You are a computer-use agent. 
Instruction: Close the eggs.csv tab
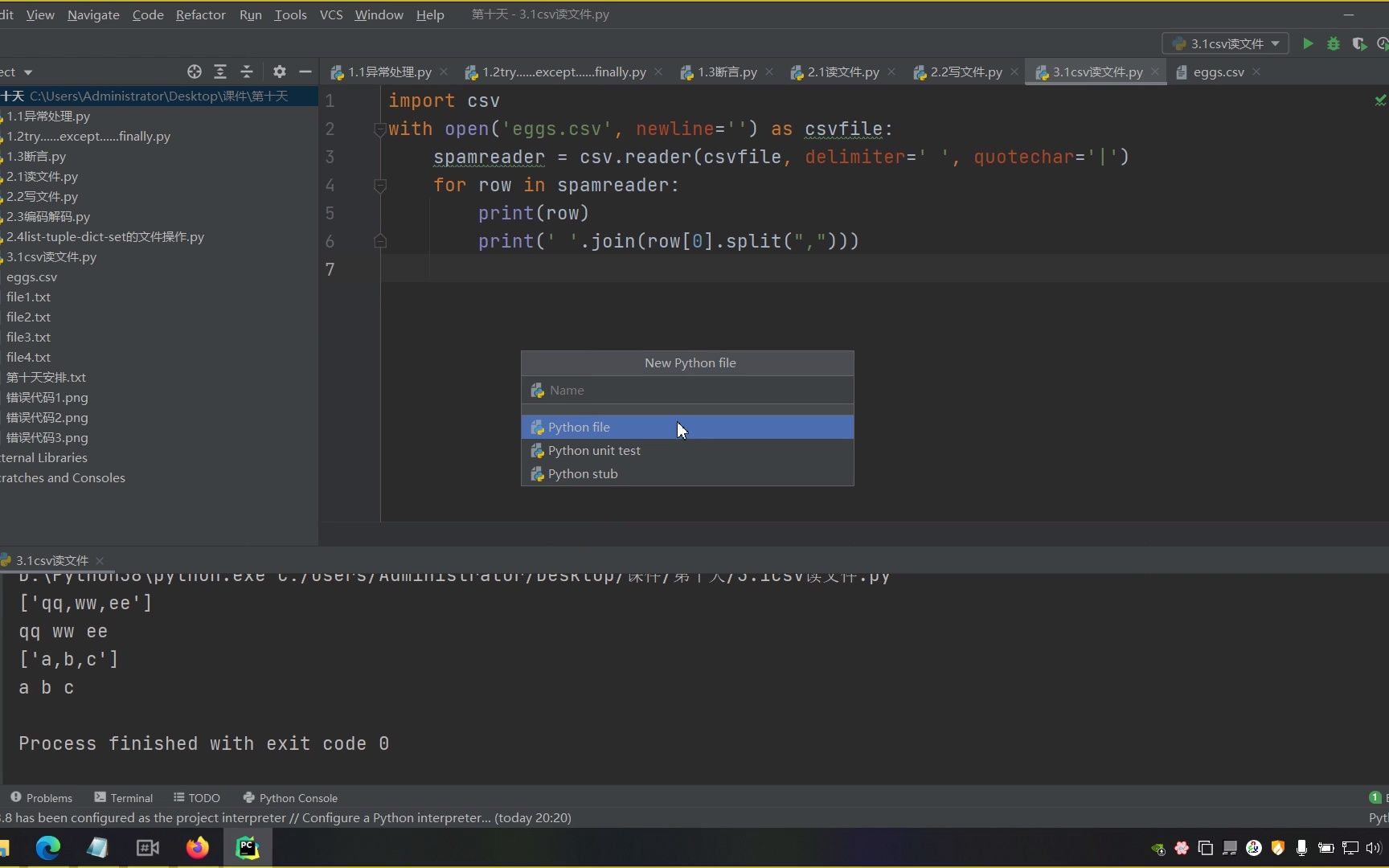click(1256, 72)
